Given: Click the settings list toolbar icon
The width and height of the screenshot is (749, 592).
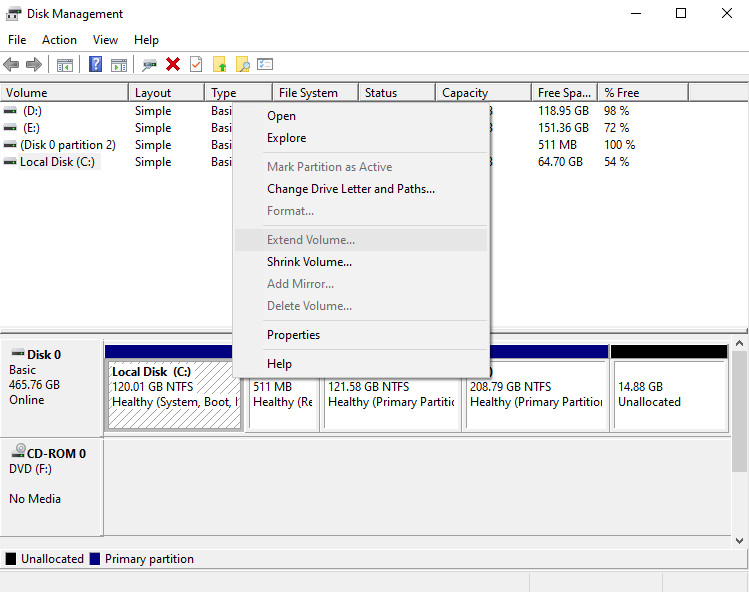Looking at the screenshot, I should pos(265,64).
